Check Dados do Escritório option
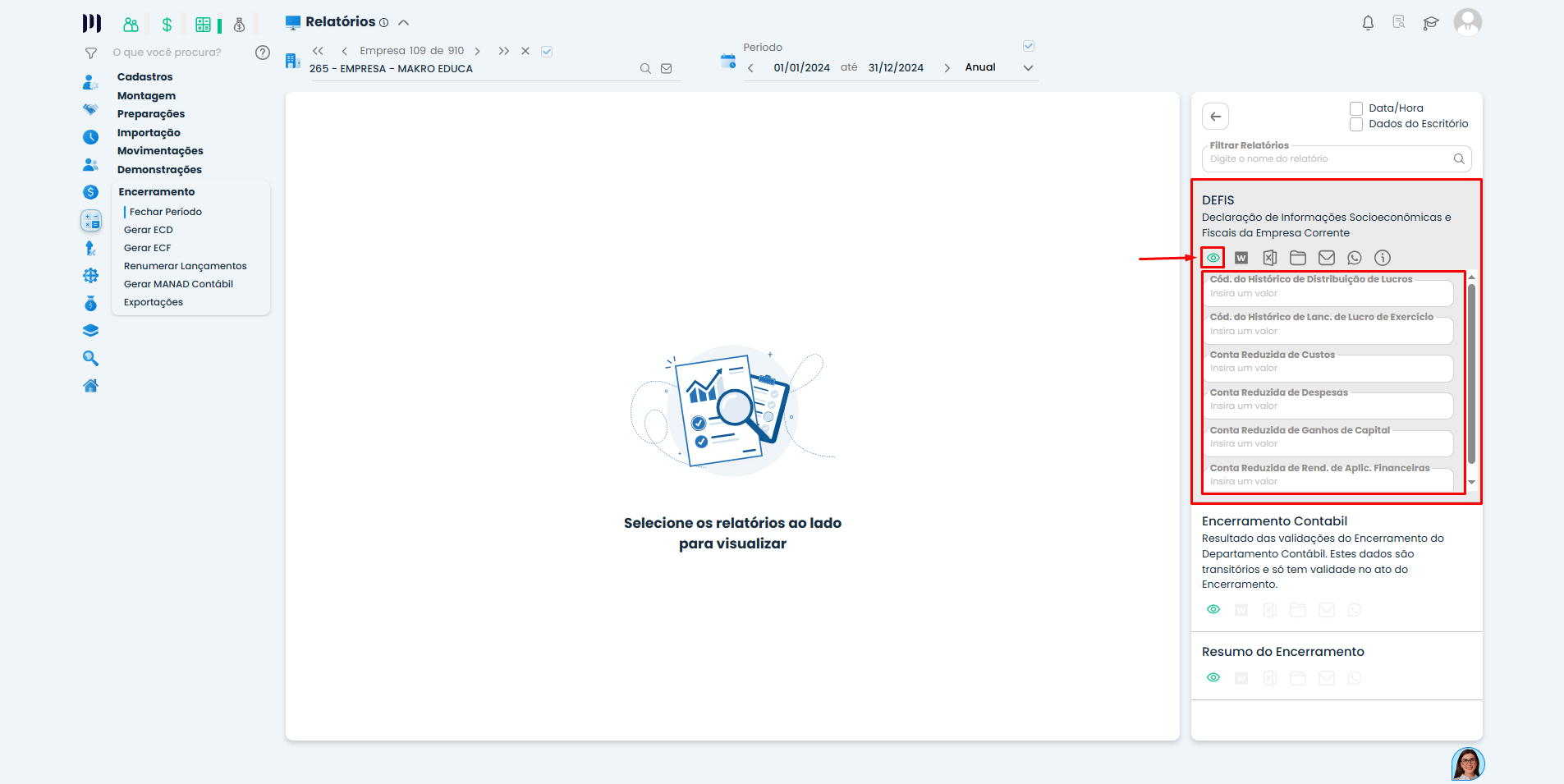Screen dimensions: 1564x784 (x=1356, y=124)
